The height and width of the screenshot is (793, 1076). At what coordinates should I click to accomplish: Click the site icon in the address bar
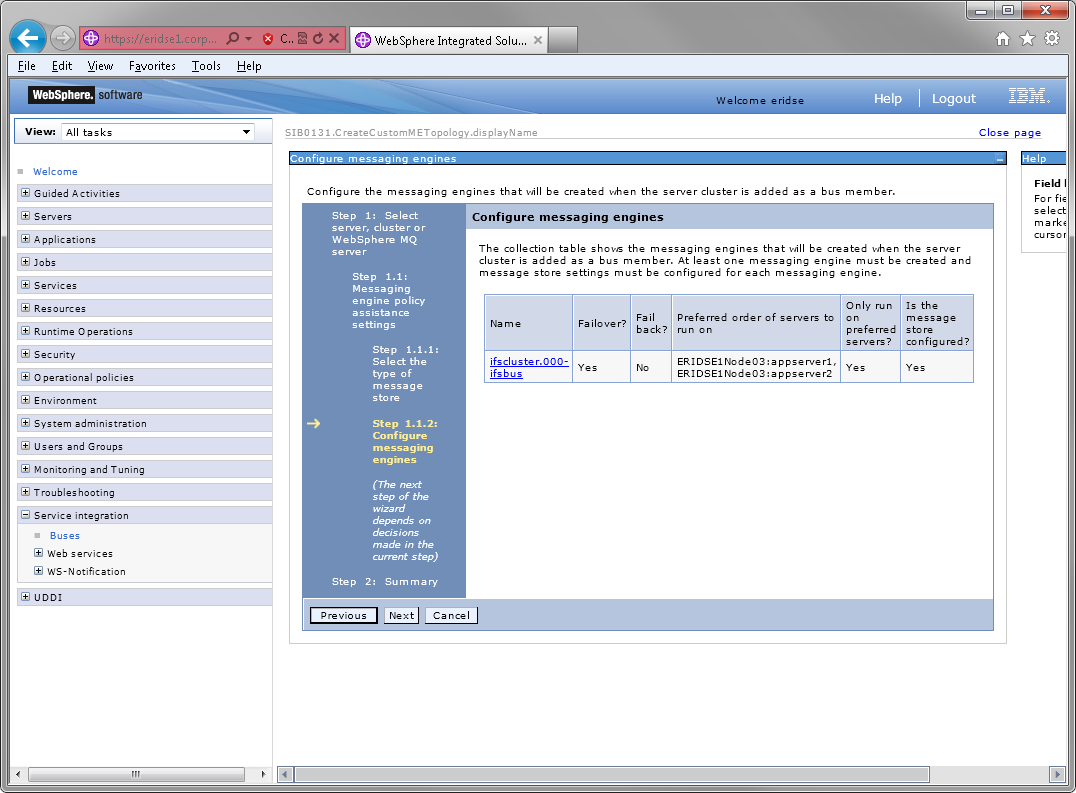(x=91, y=38)
